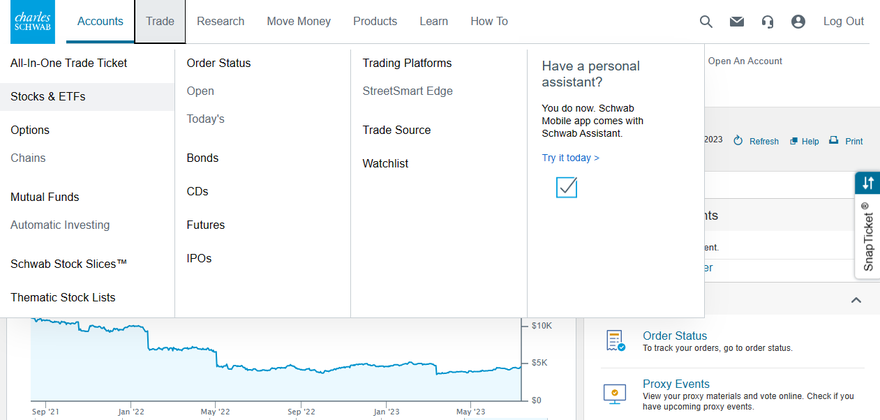The width and height of the screenshot is (880, 420).
Task: Select Chains under Options
Action: [x=28, y=158]
